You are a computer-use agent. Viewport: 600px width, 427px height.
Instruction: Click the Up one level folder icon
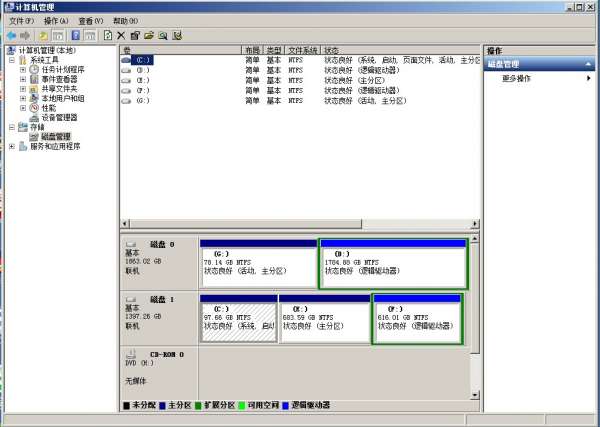44,36
